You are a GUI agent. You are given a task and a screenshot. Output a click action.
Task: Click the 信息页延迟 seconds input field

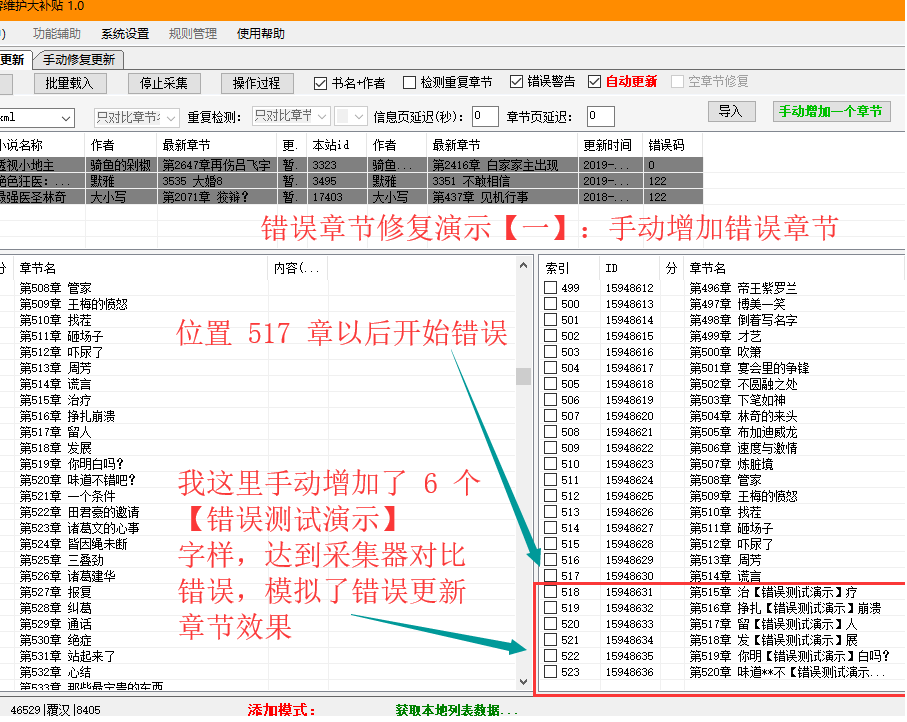click(x=485, y=117)
